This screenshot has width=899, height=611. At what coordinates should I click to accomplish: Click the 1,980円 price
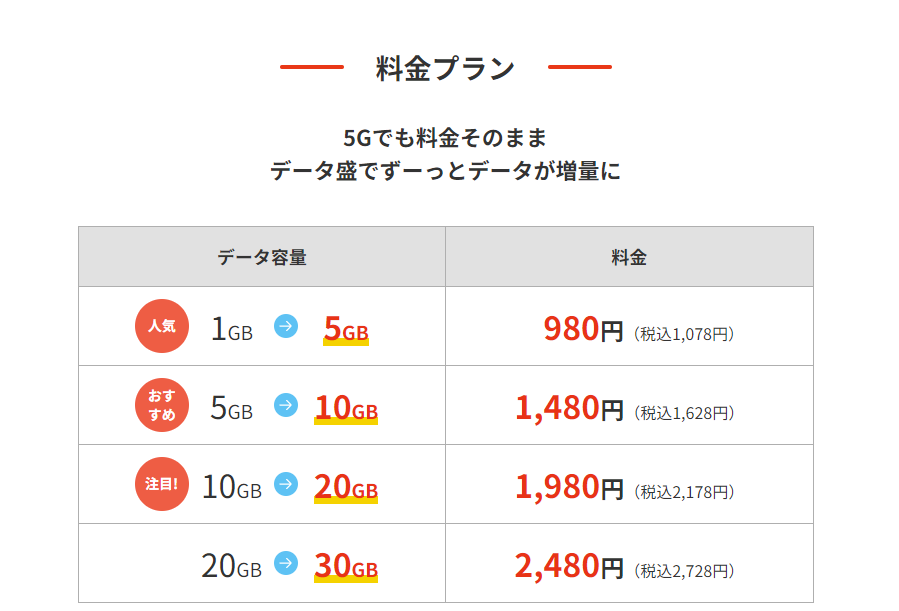569,487
